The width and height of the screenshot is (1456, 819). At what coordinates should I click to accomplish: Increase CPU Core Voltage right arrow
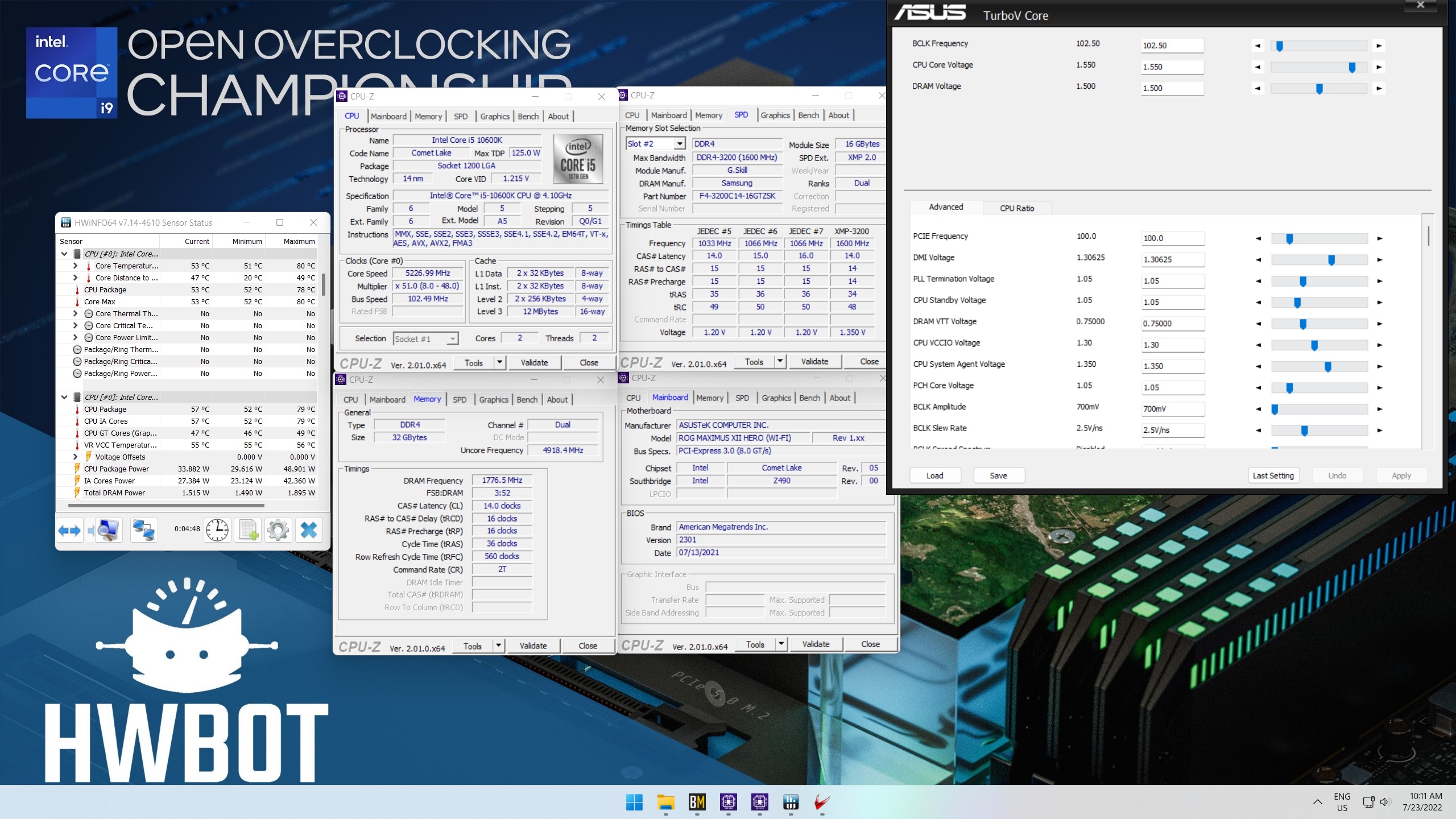click(1379, 67)
